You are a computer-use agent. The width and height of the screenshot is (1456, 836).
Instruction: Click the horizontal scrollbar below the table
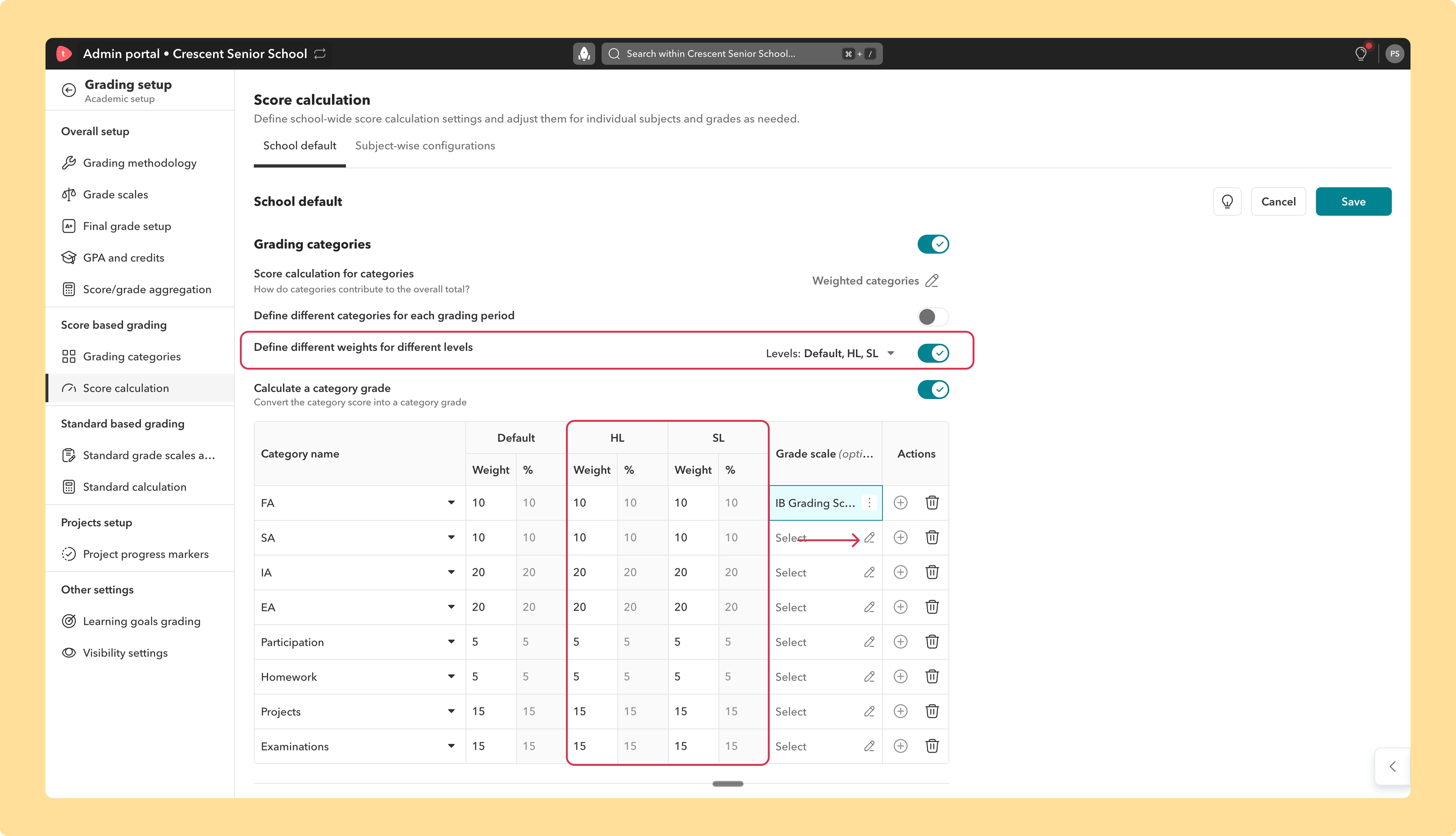(728, 784)
